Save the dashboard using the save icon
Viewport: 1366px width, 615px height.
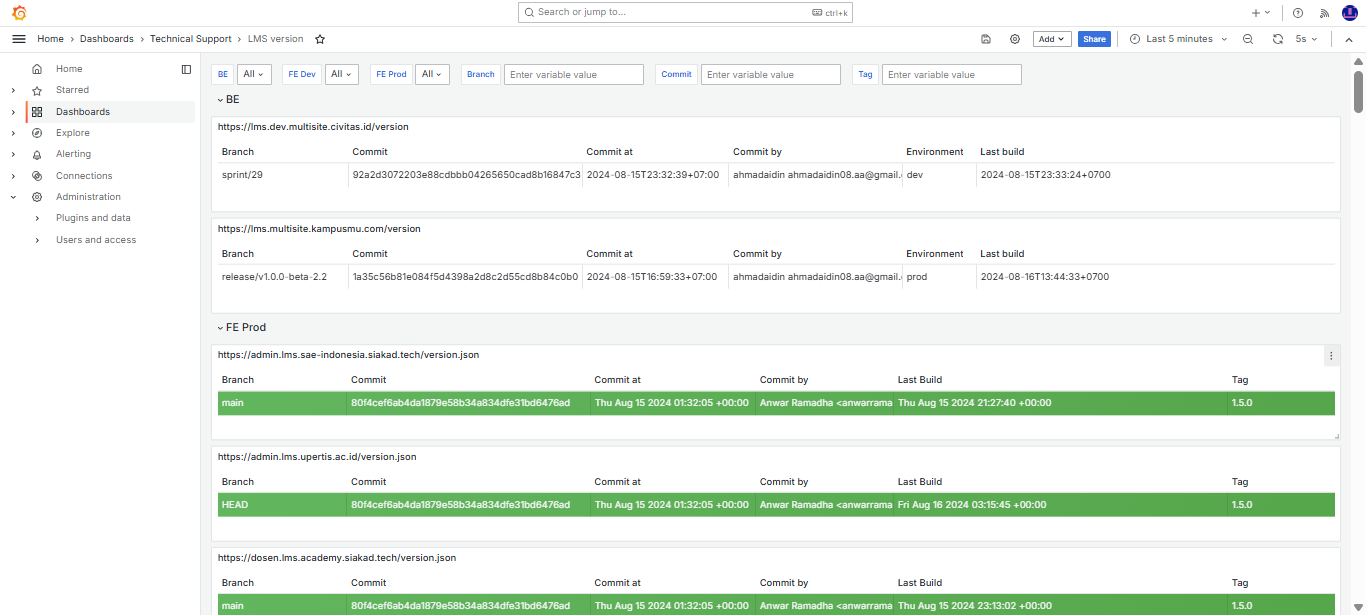pyautogui.click(x=986, y=39)
